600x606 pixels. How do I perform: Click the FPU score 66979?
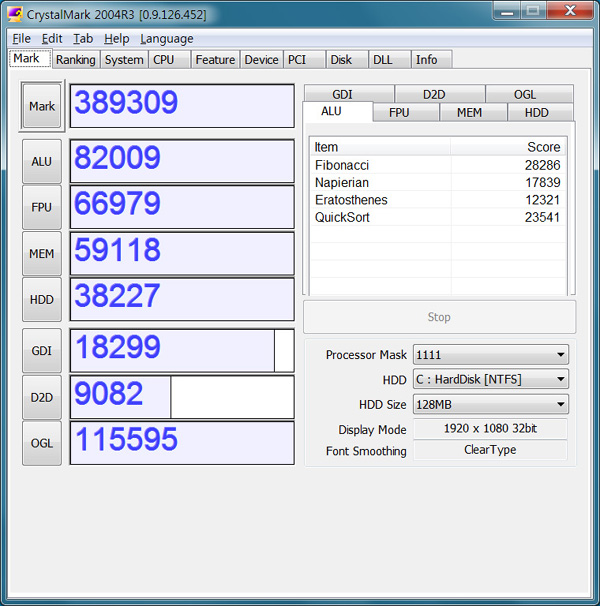click(182, 207)
